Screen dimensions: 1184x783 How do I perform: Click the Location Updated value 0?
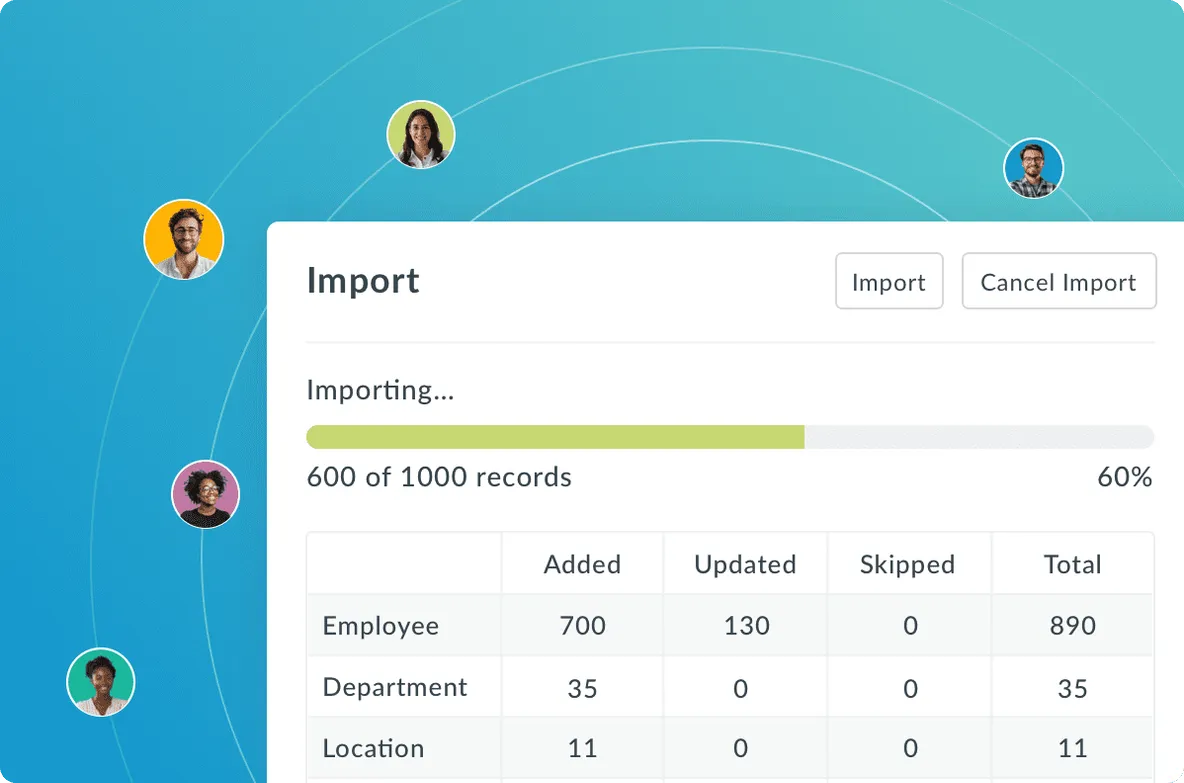[x=741, y=748]
